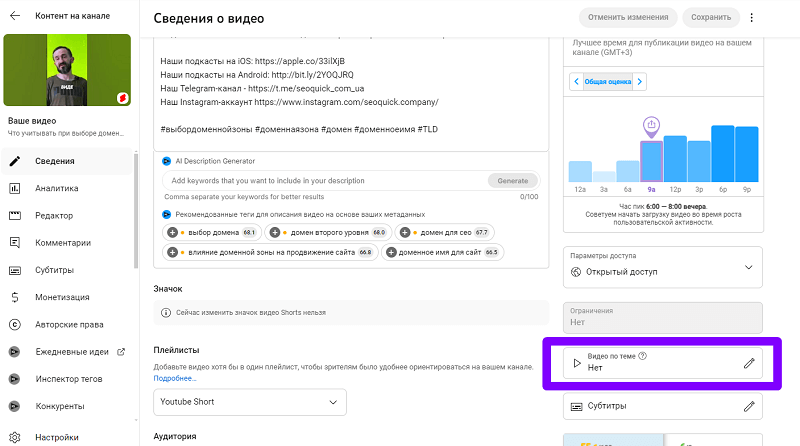The height and width of the screenshot is (446, 800).
Task: Open Youtube Short playlist dropdown
Action: click(x=250, y=402)
